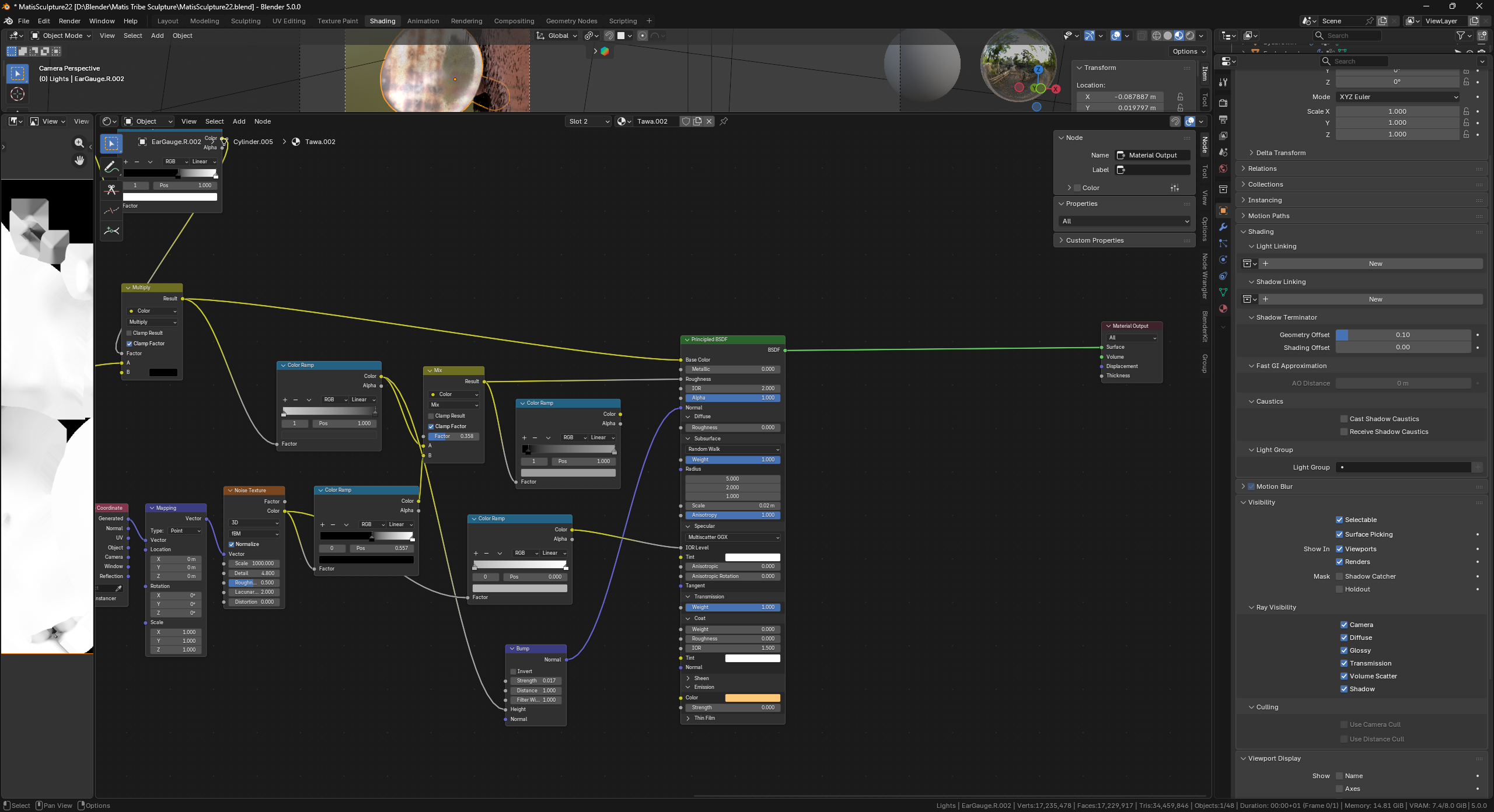Image resolution: width=1494 pixels, height=812 pixels.
Task: Switch to the Geometry Nodes workspace tab
Action: [x=571, y=21]
